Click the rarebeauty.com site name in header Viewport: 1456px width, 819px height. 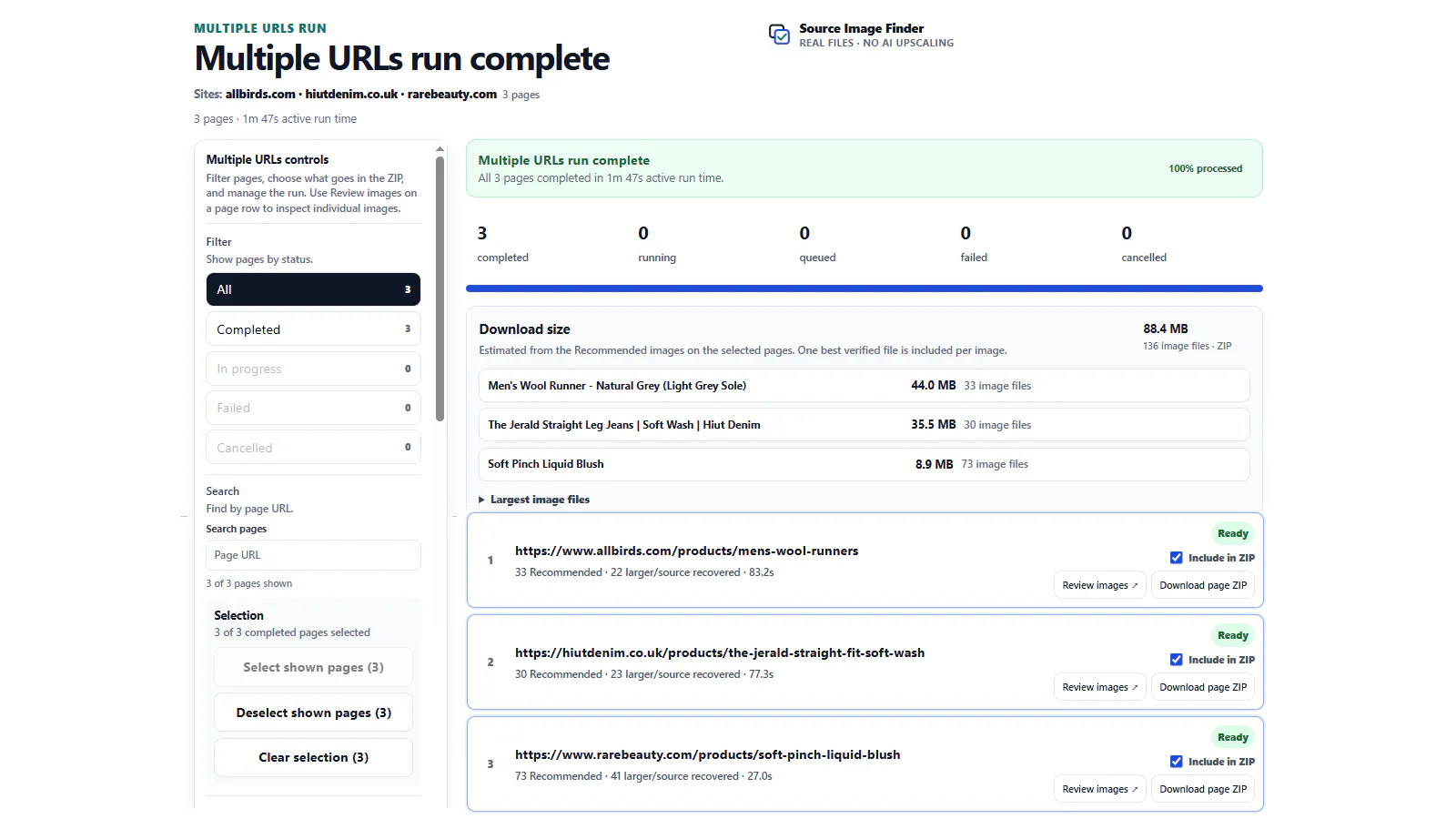pyautogui.click(x=452, y=95)
